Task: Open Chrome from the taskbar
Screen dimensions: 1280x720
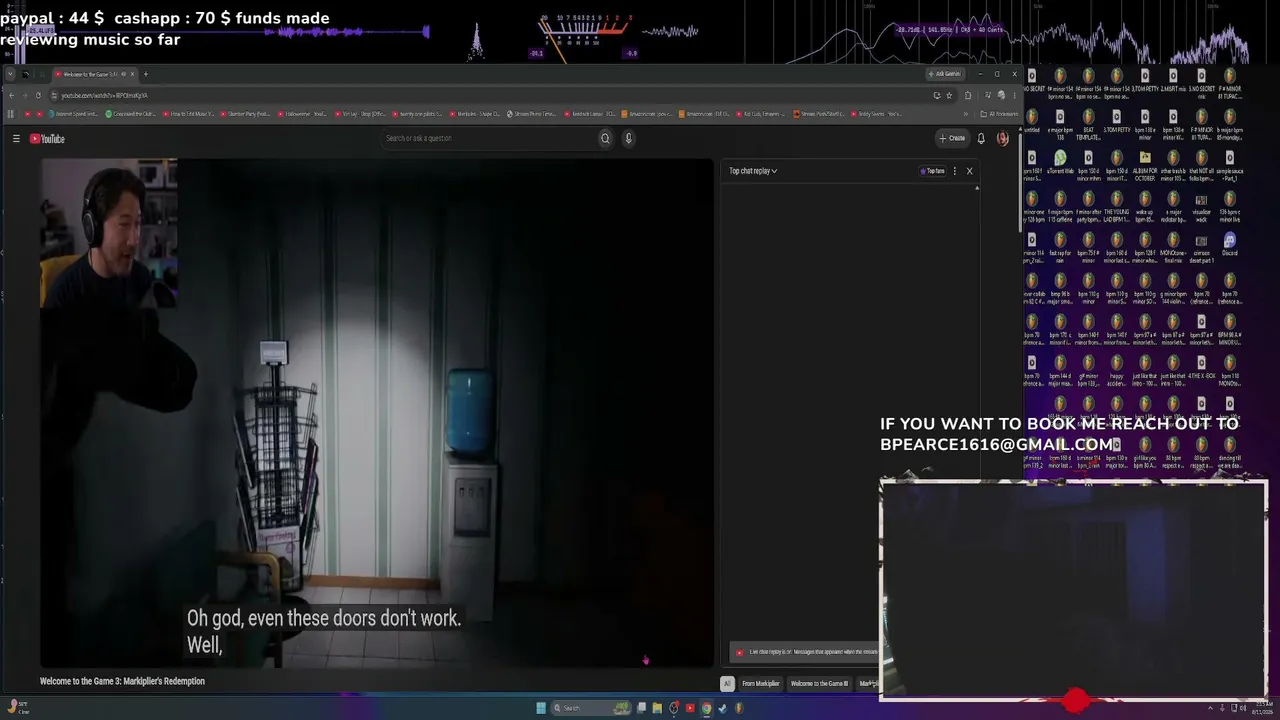Action: coord(706,708)
